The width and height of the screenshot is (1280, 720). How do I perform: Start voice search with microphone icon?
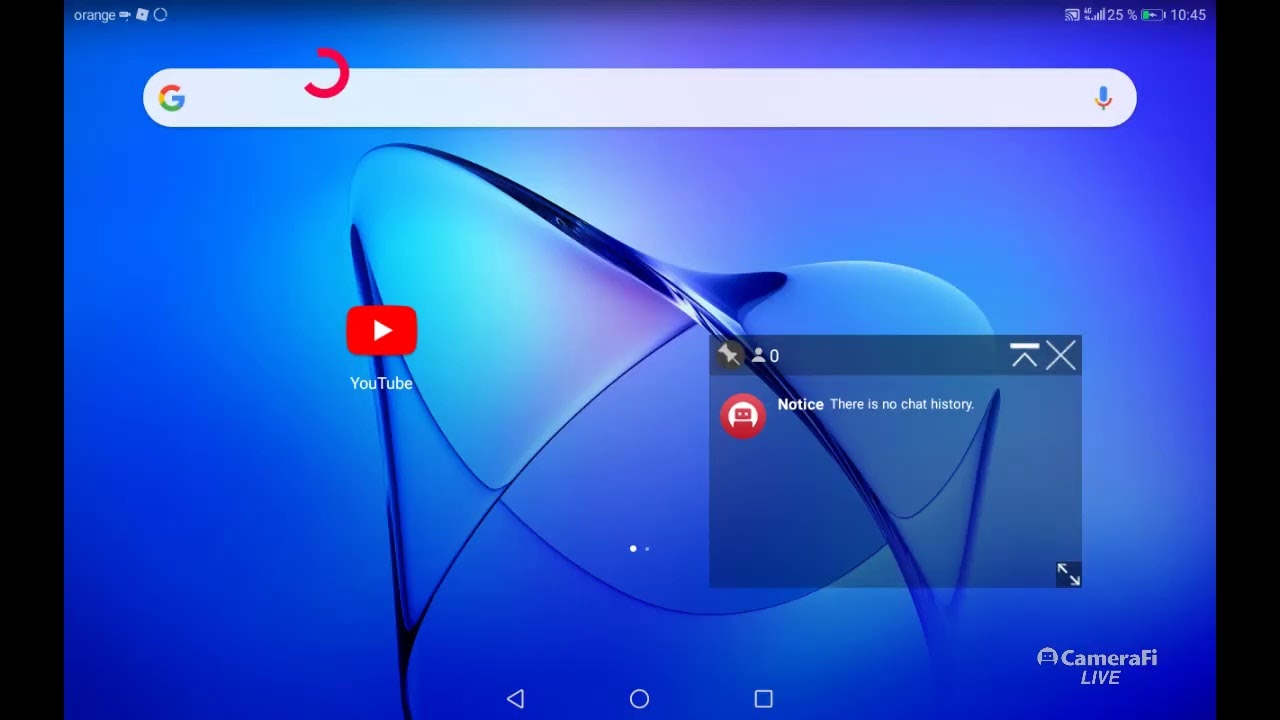click(x=1103, y=98)
